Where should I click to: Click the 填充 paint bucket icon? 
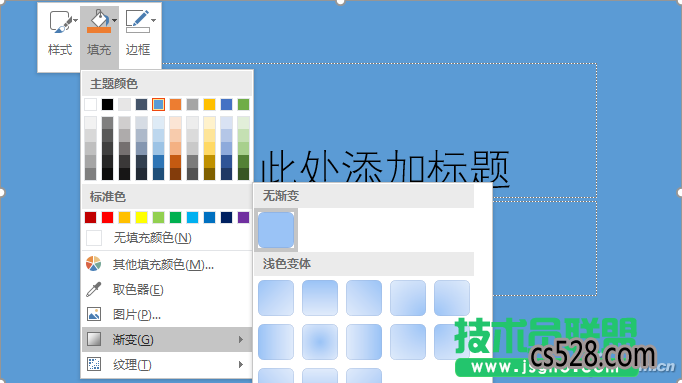(99, 21)
